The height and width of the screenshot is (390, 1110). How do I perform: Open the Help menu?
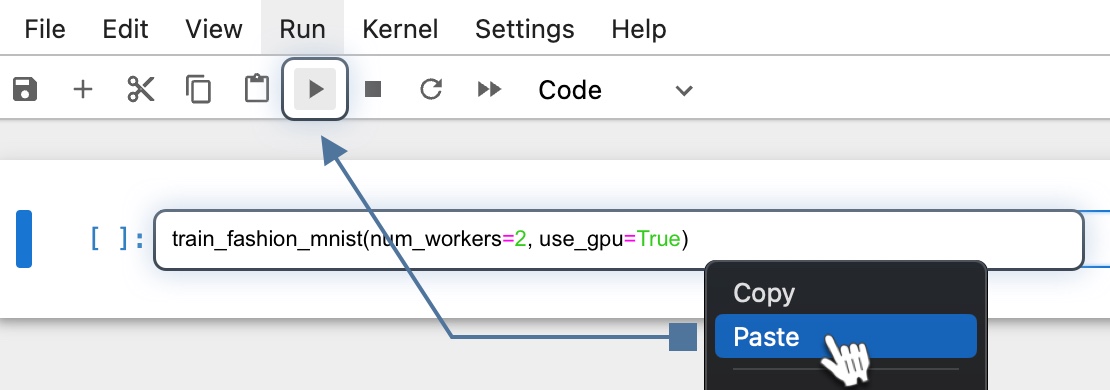point(639,29)
